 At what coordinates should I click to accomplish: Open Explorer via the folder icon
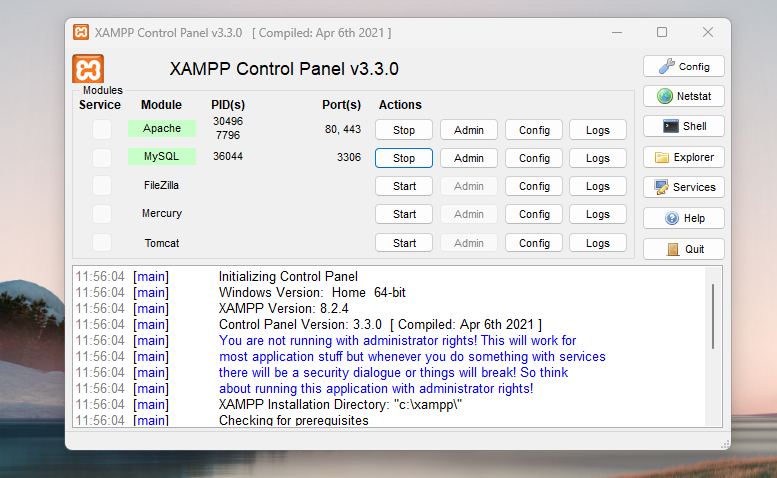coord(661,157)
